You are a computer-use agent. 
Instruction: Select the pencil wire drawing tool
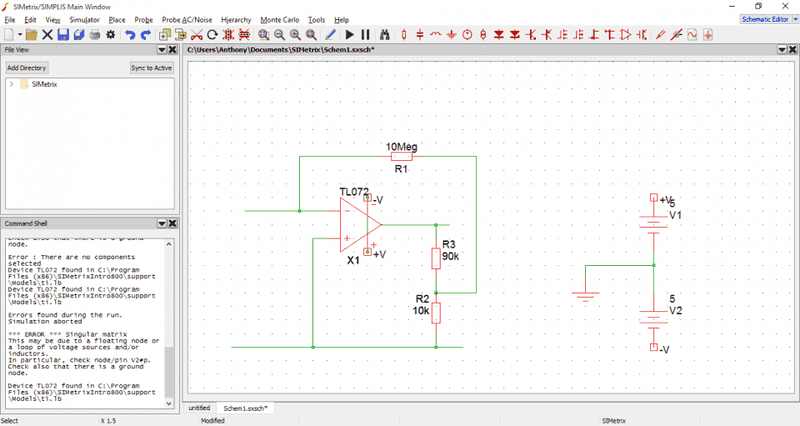tap(331, 35)
